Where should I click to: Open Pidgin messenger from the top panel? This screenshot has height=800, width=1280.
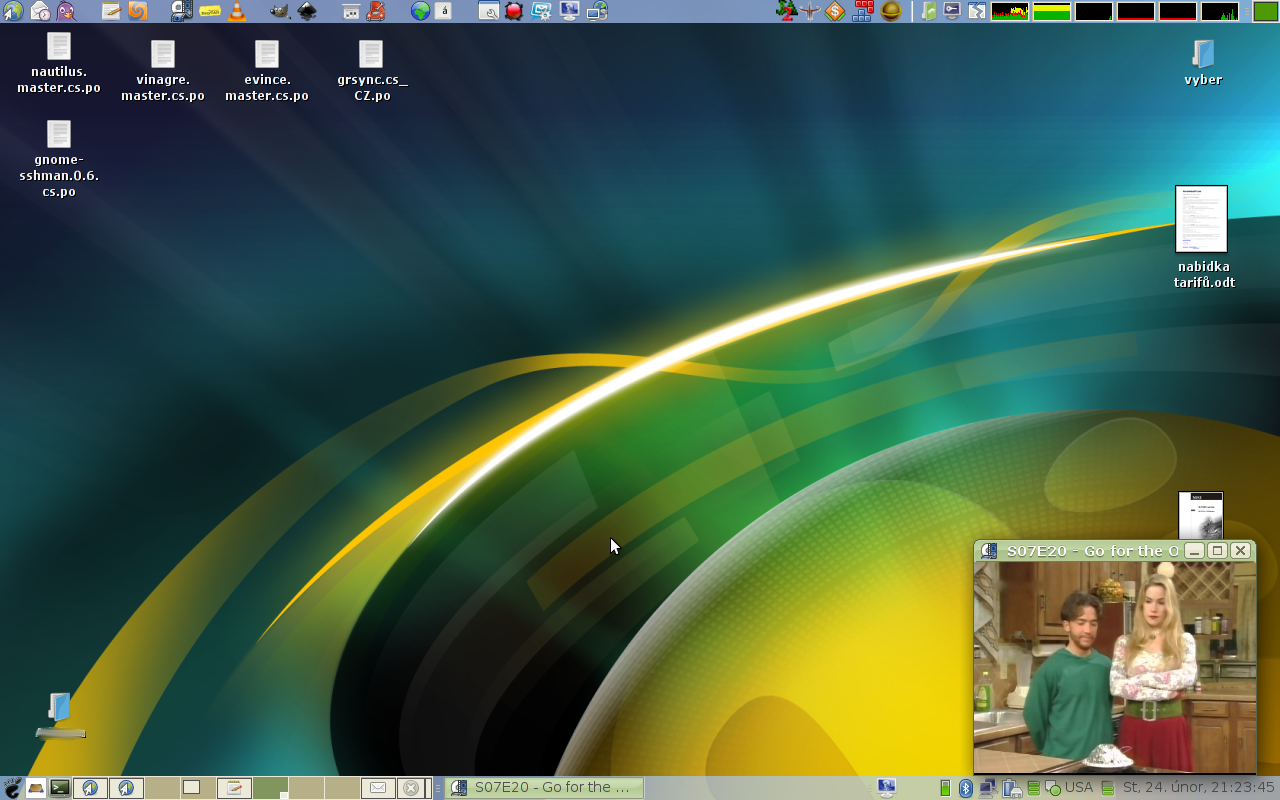[66, 11]
